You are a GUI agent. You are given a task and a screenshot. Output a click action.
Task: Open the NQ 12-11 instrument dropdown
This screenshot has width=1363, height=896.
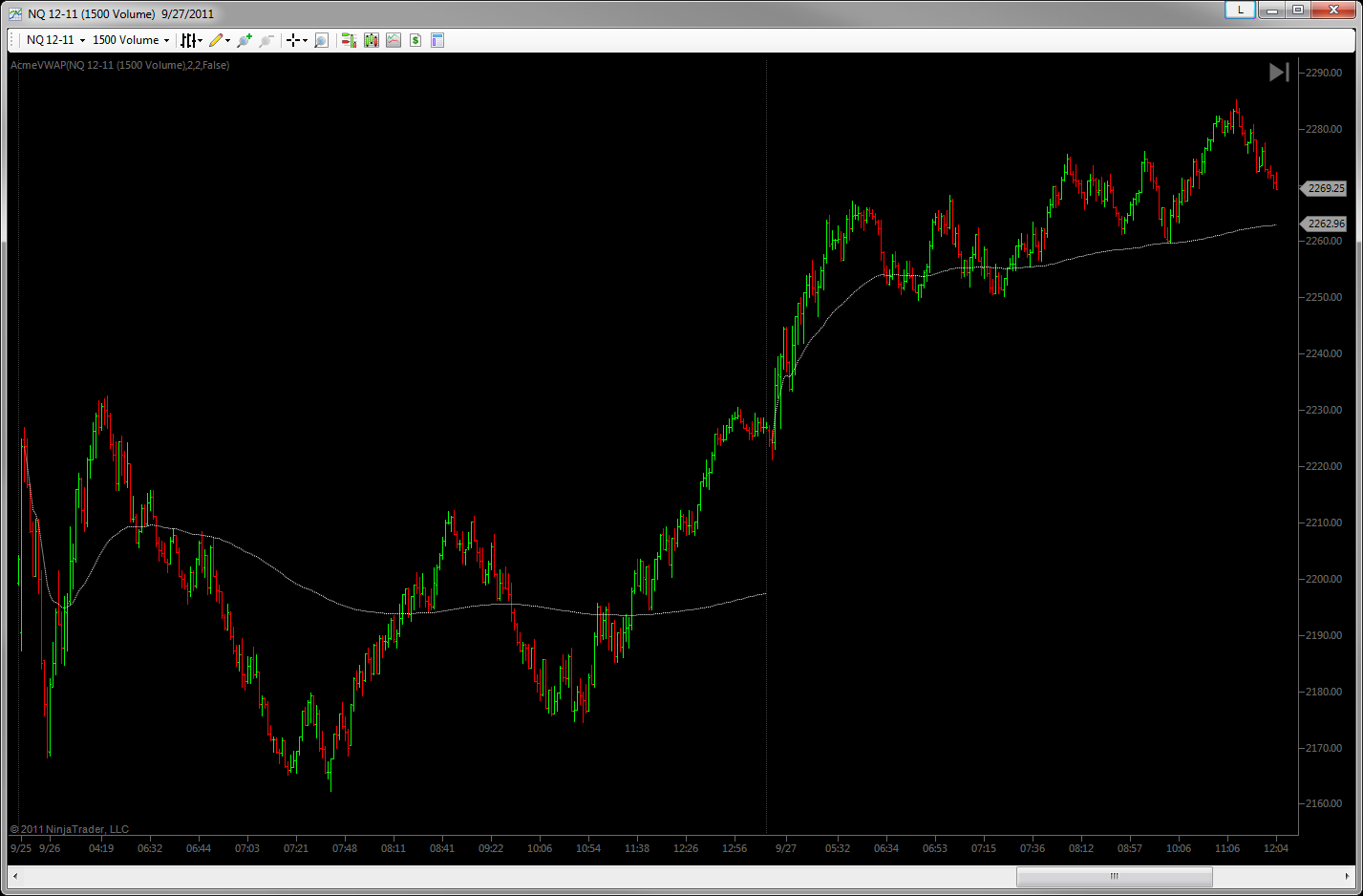point(55,40)
